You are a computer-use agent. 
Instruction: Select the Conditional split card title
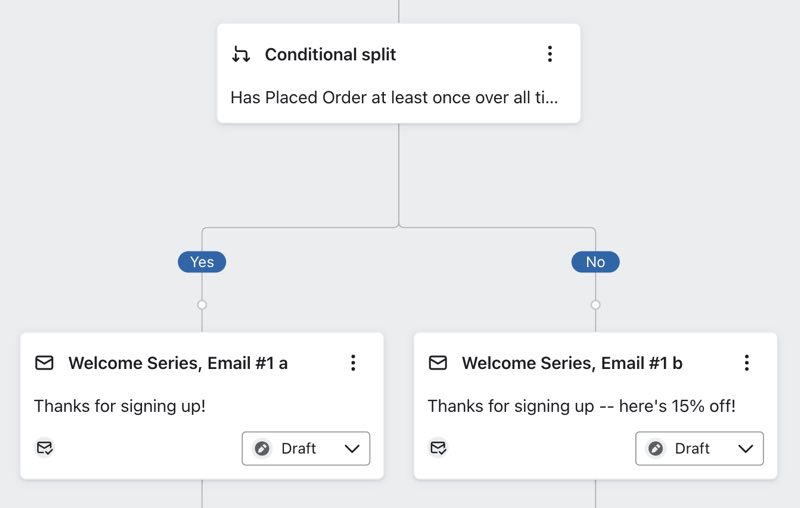pyautogui.click(x=330, y=55)
